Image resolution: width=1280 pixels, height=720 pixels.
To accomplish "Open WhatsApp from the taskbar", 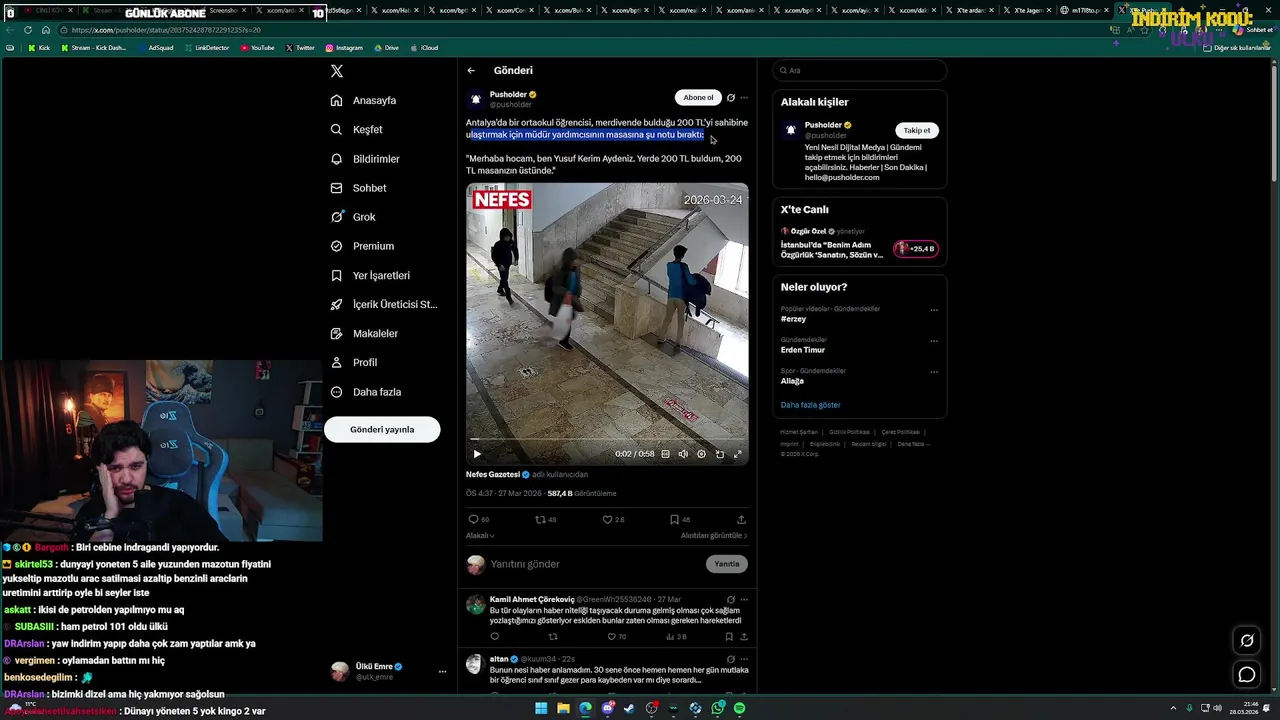I will click(717, 708).
